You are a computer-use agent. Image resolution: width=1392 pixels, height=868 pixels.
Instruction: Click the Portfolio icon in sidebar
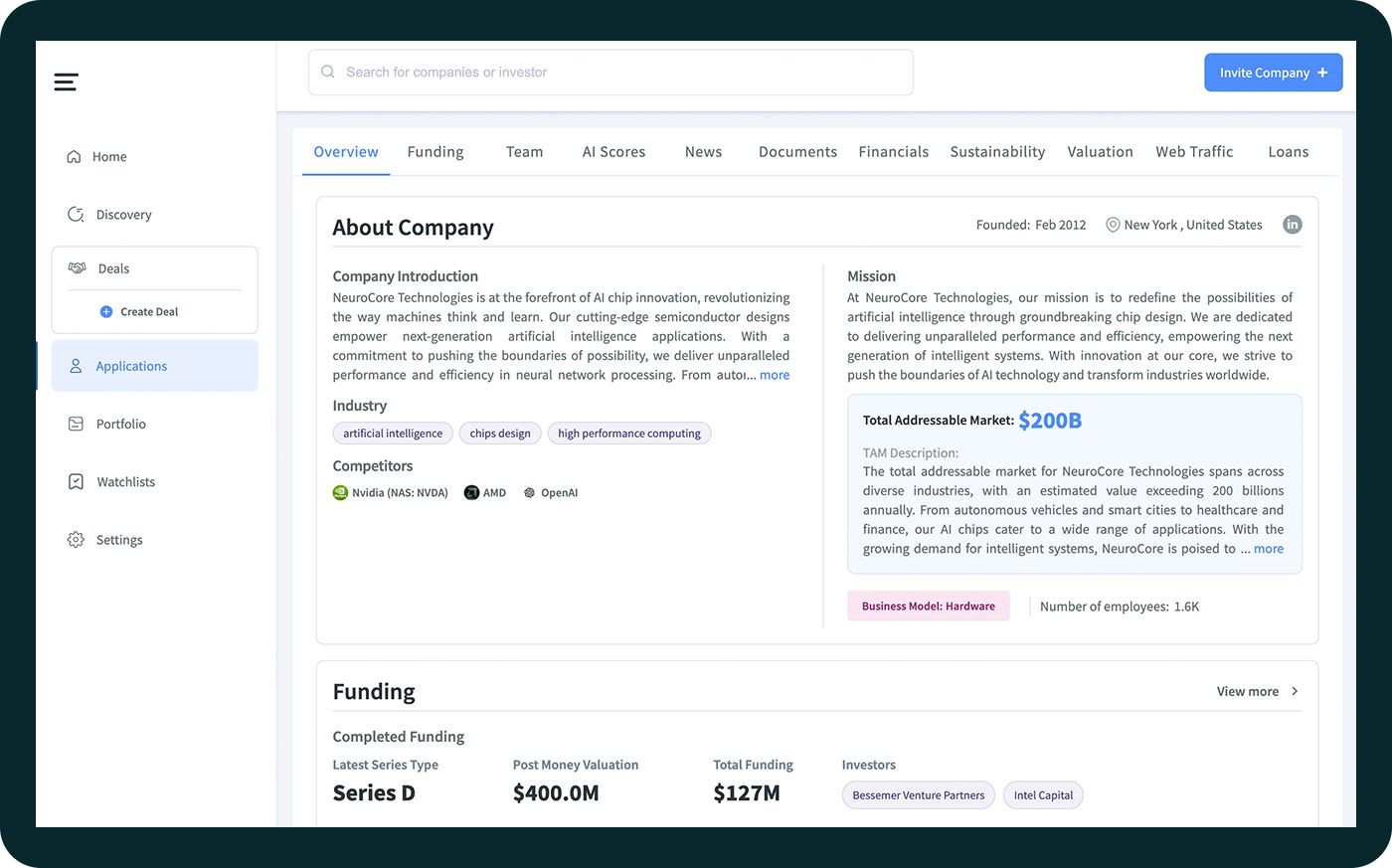coord(76,424)
